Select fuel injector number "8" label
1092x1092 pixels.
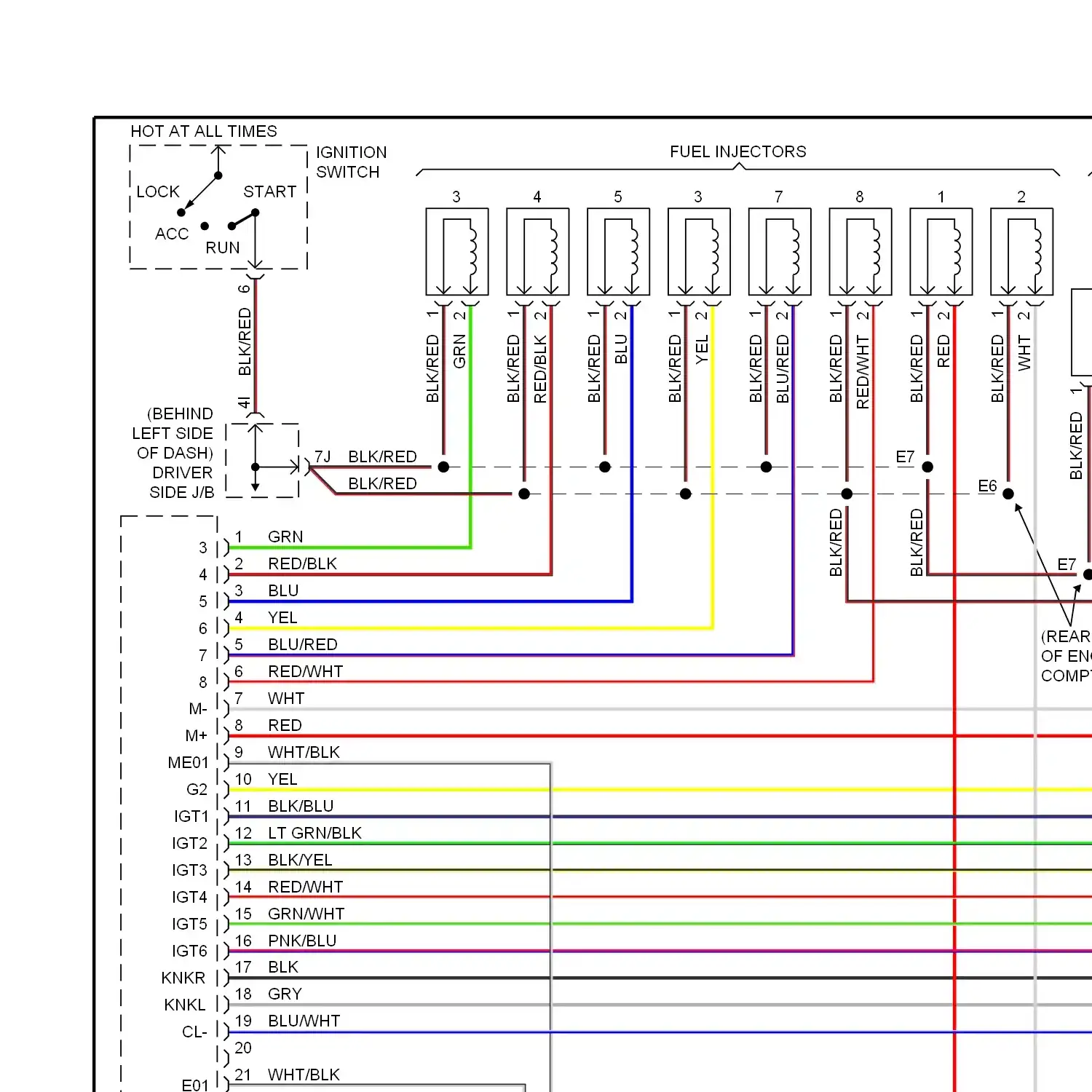860,197
